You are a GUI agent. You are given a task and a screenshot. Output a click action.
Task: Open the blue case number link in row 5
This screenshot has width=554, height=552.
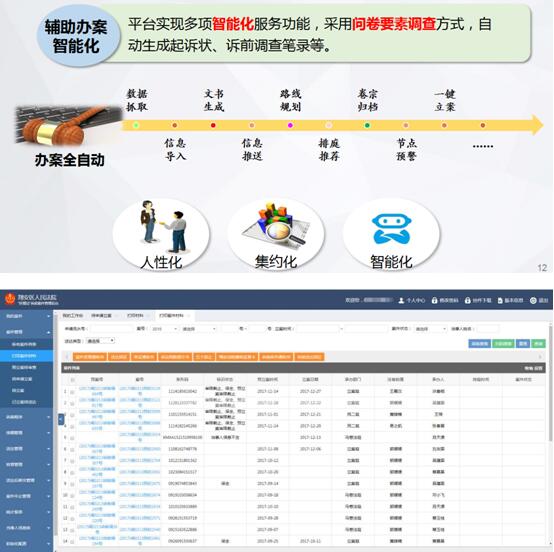click(140, 437)
